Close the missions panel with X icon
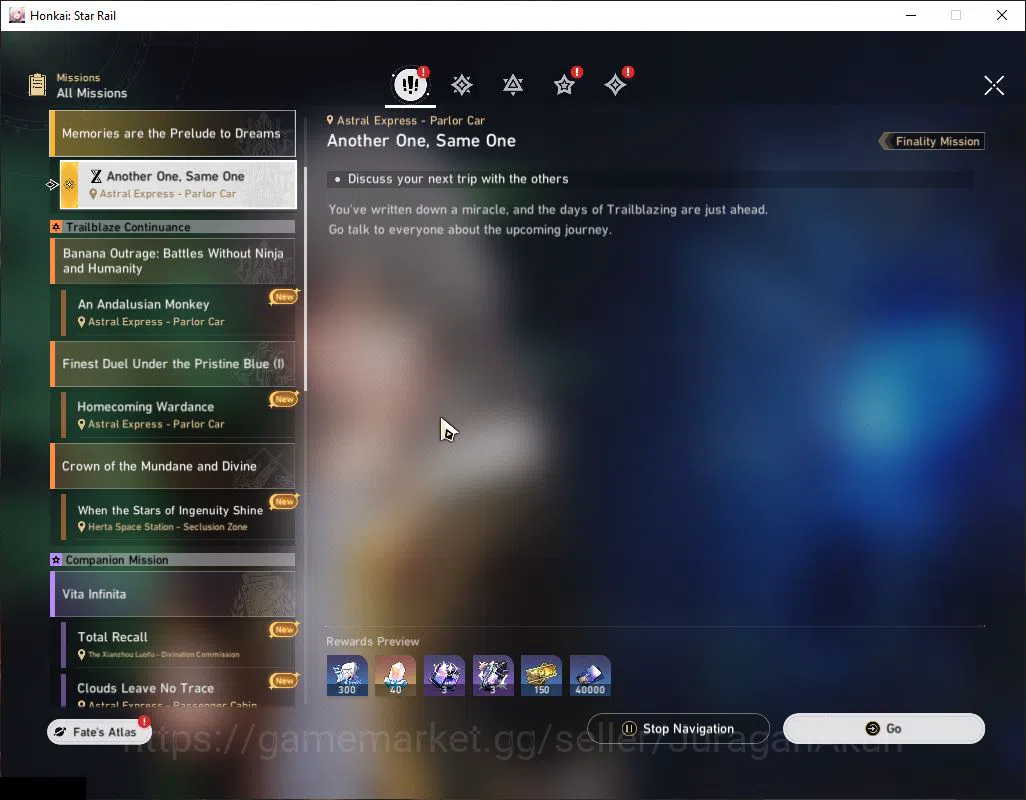 (x=994, y=85)
